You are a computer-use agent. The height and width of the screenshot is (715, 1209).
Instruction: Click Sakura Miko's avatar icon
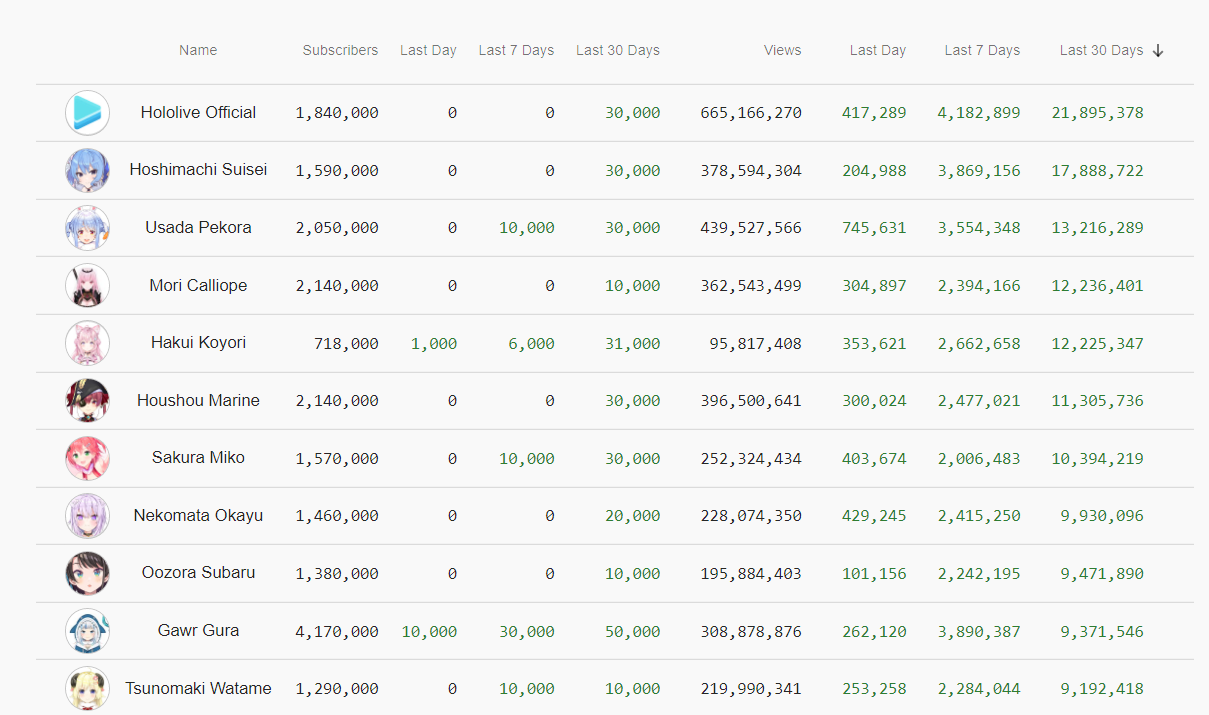pyautogui.click(x=87, y=458)
